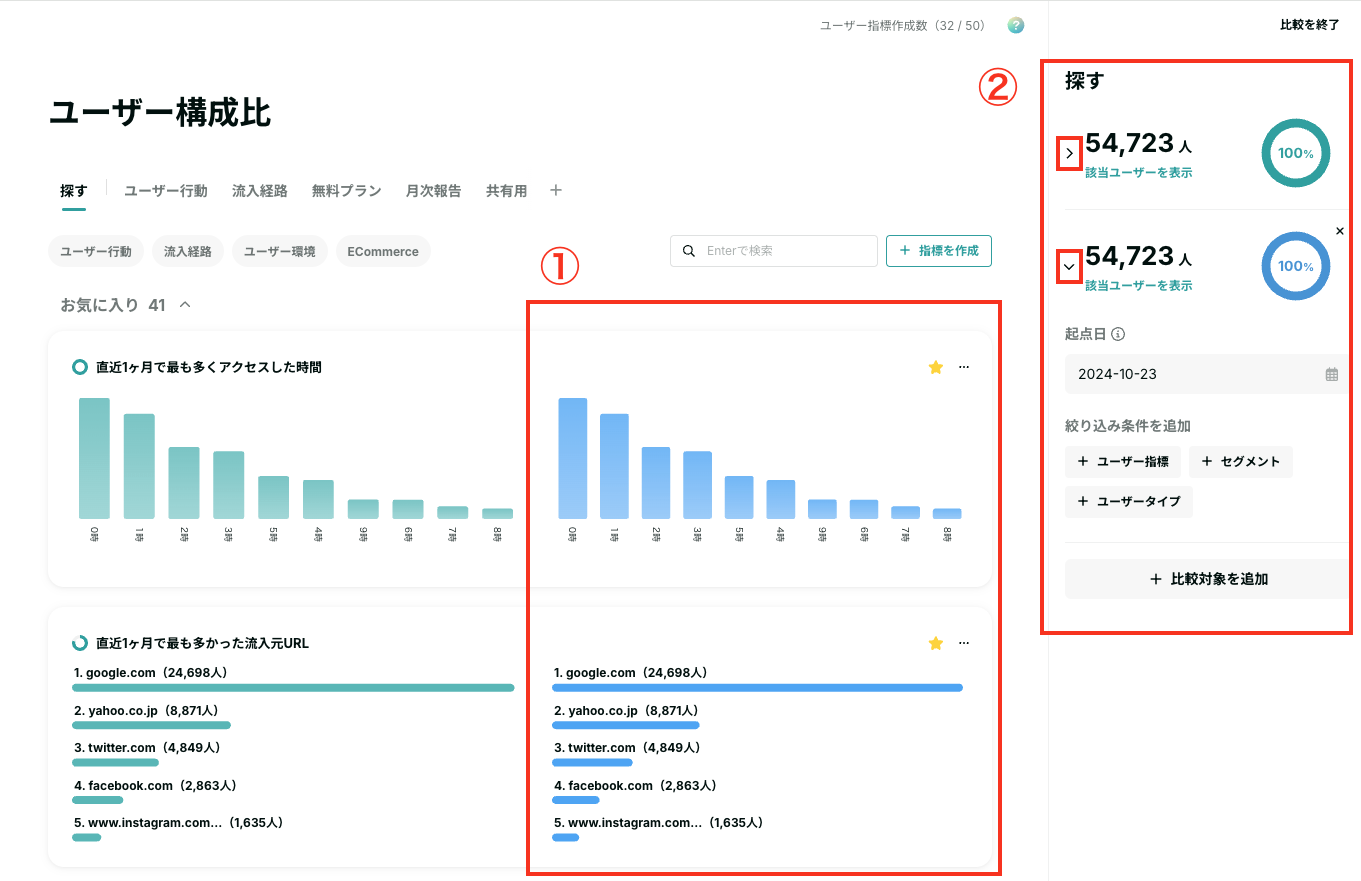1361x881 pixels.
Task: Click the blue twitter.com (4,849人) label
Action: (x=626, y=748)
